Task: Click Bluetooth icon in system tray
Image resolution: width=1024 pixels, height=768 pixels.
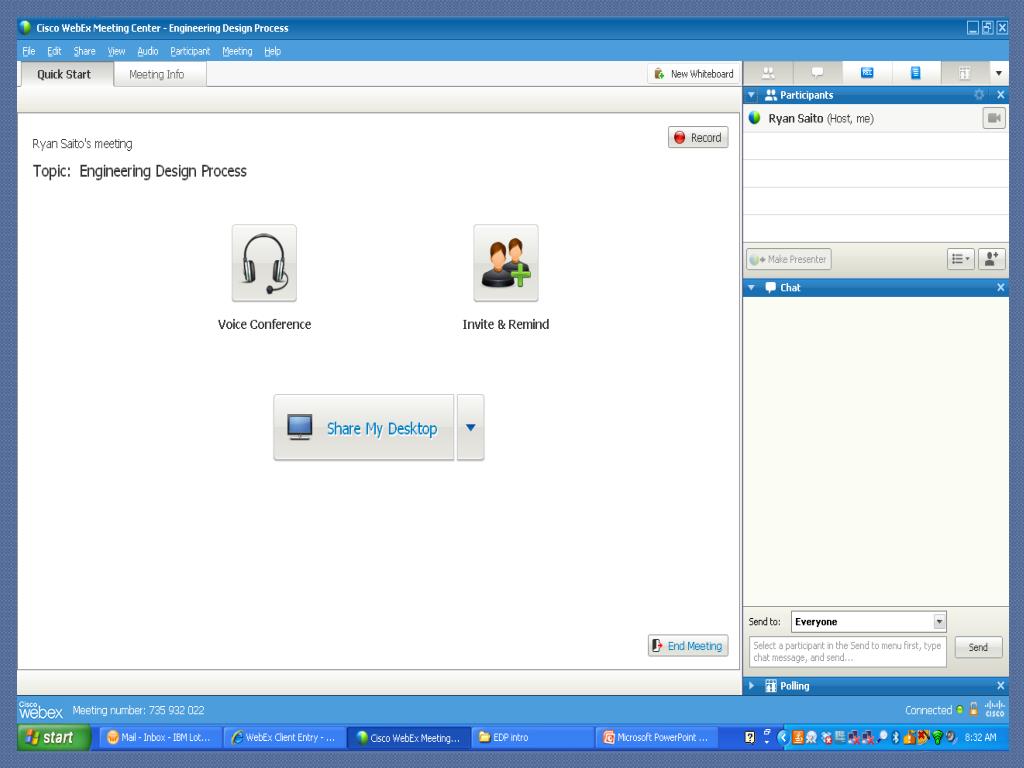Action: (x=895, y=737)
